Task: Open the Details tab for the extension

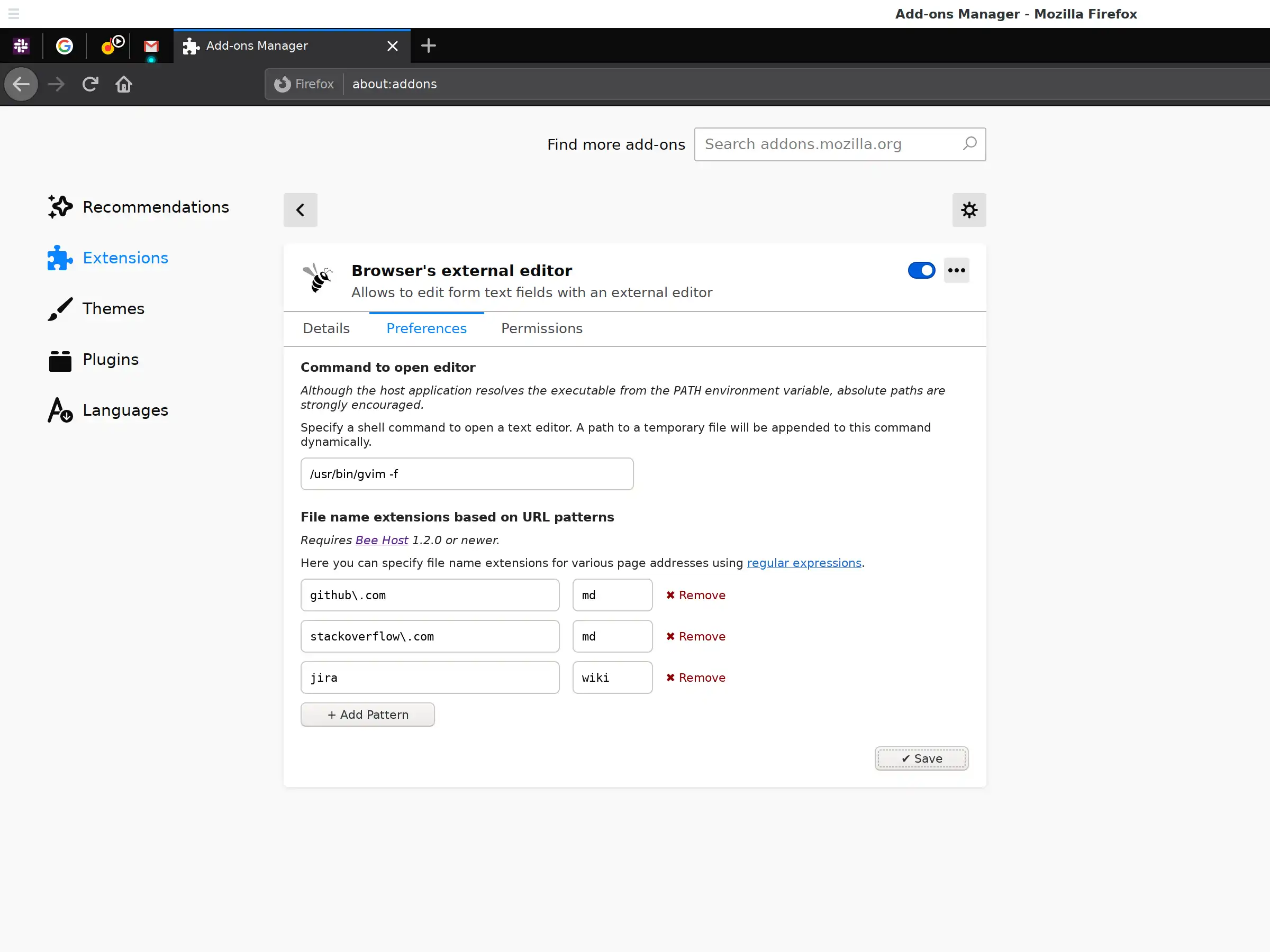Action: [326, 328]
